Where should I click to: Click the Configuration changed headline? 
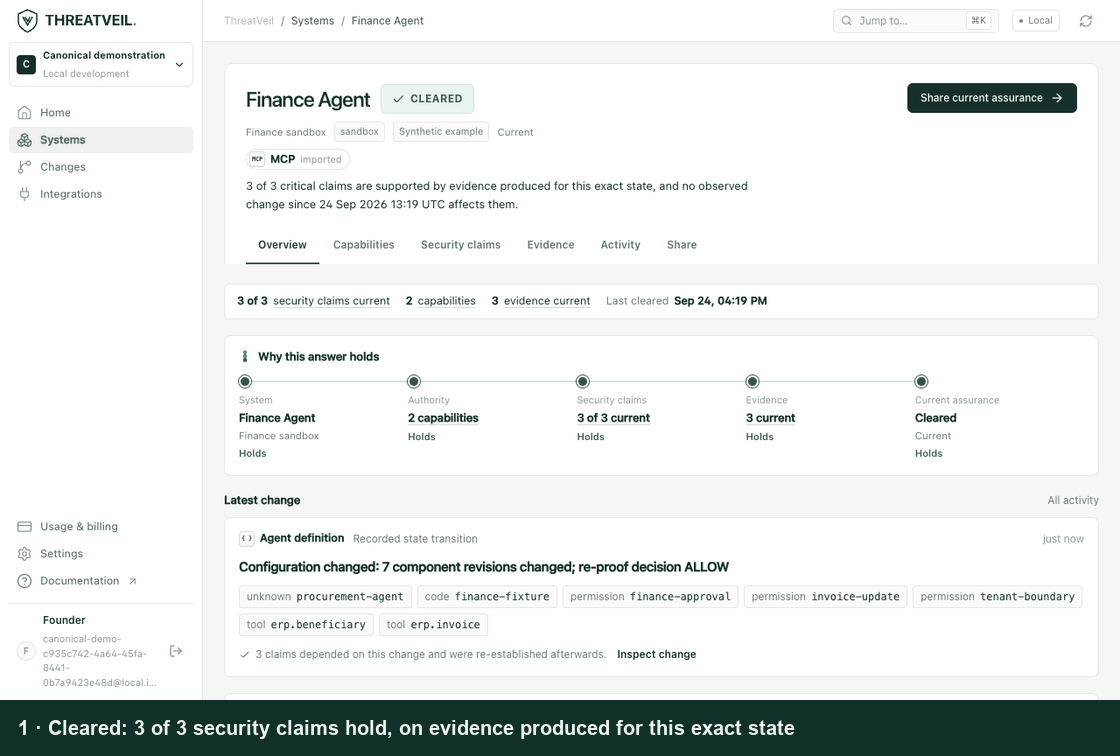tap(484, 567)
